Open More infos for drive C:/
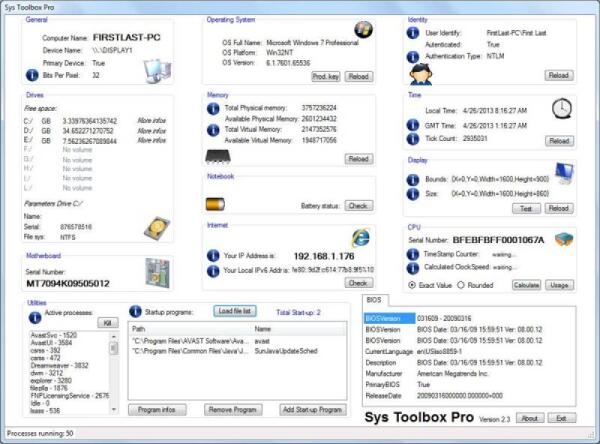The image size is (600, 444). (x=150, y=119)
